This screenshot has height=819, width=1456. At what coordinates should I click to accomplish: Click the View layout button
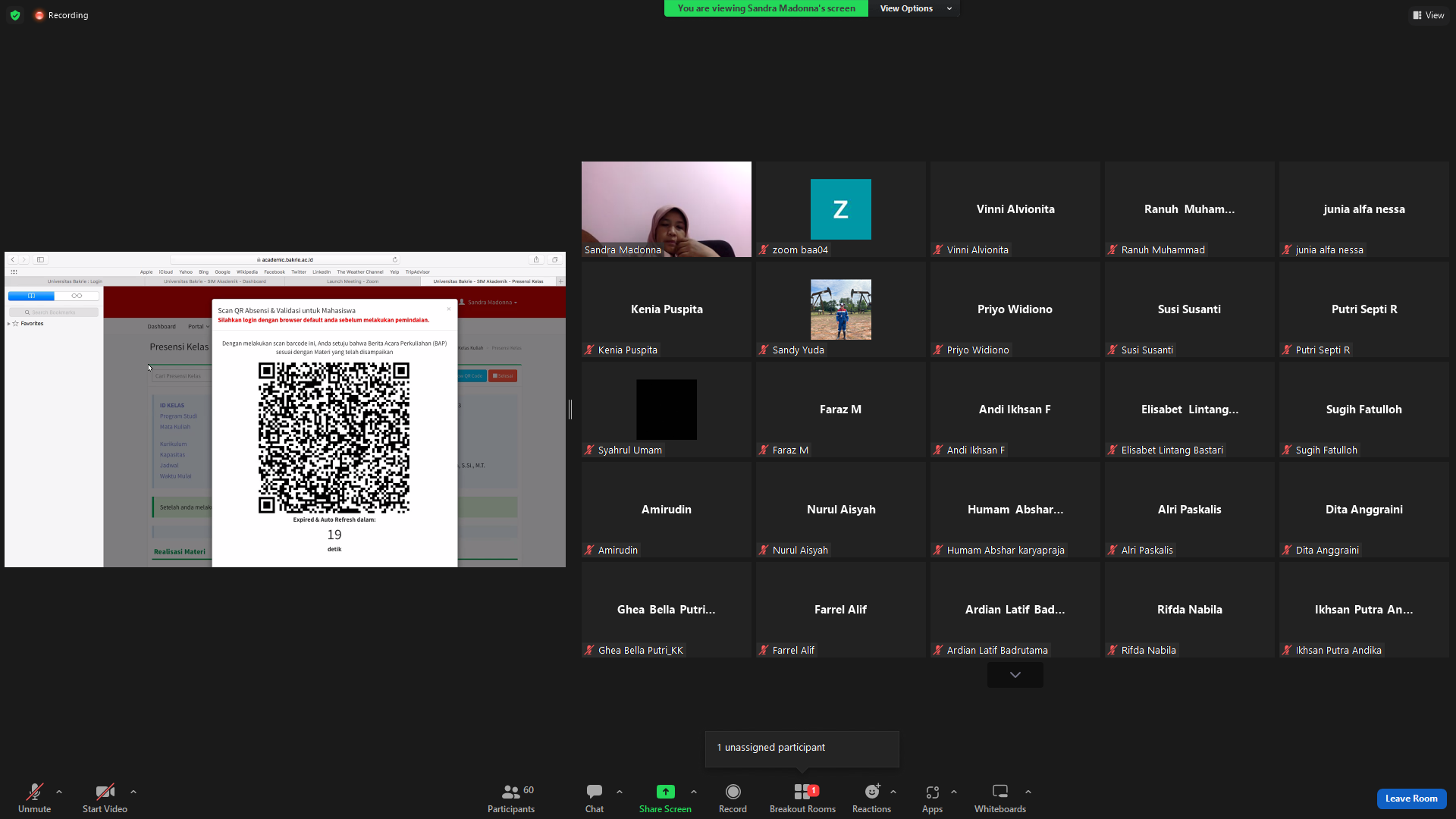click(1428, 15)
